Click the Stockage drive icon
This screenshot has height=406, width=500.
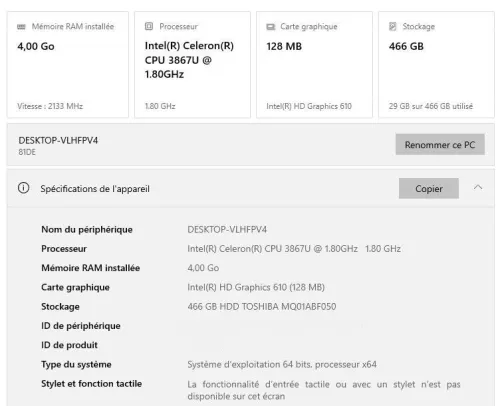[x=393, y=26]
